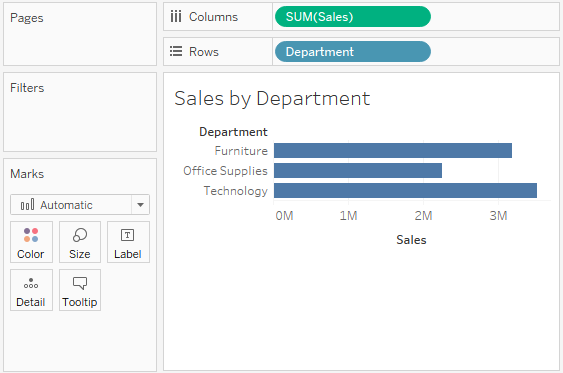Image resolution: width=563 pixels, height=373 pixels.
Task: Select the Furniture sales bar
Action: [393, 150]
